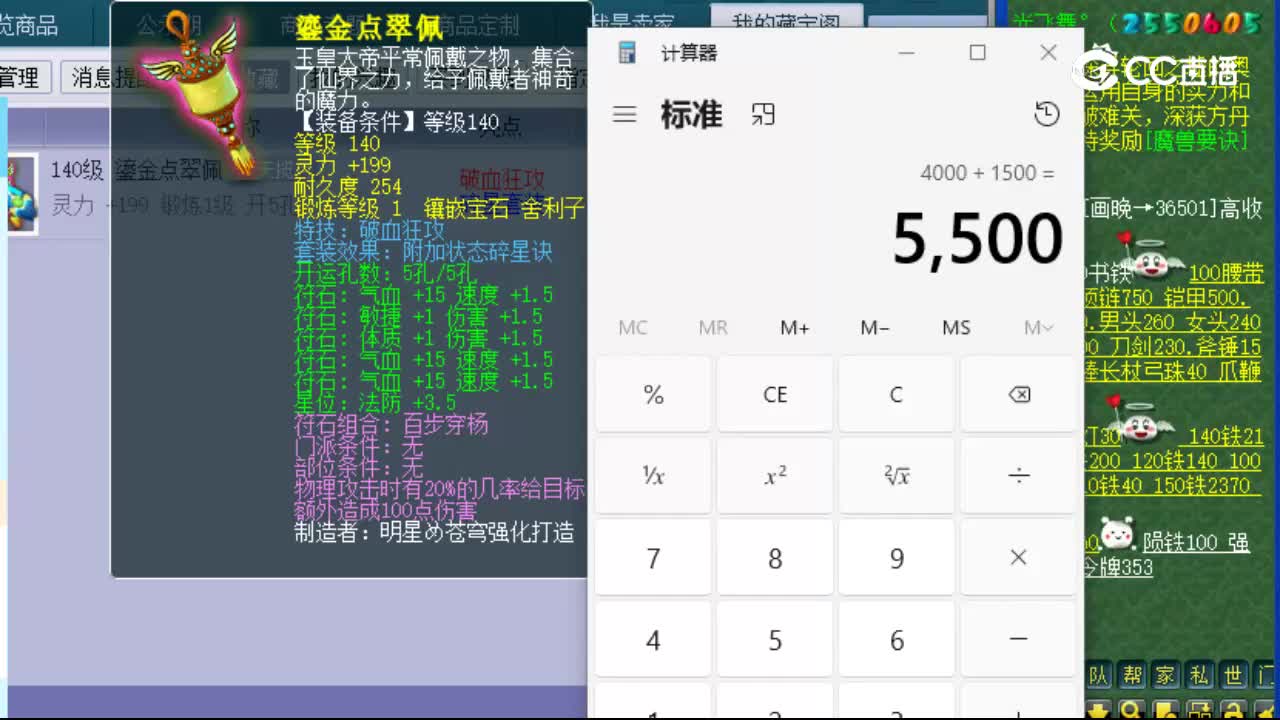Click the backspace key in Calculator

(x=1018, y=395)
